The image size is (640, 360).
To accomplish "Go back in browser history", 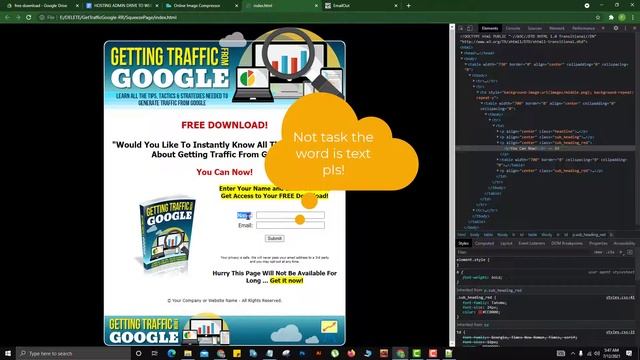I will (x=7, y=18).
